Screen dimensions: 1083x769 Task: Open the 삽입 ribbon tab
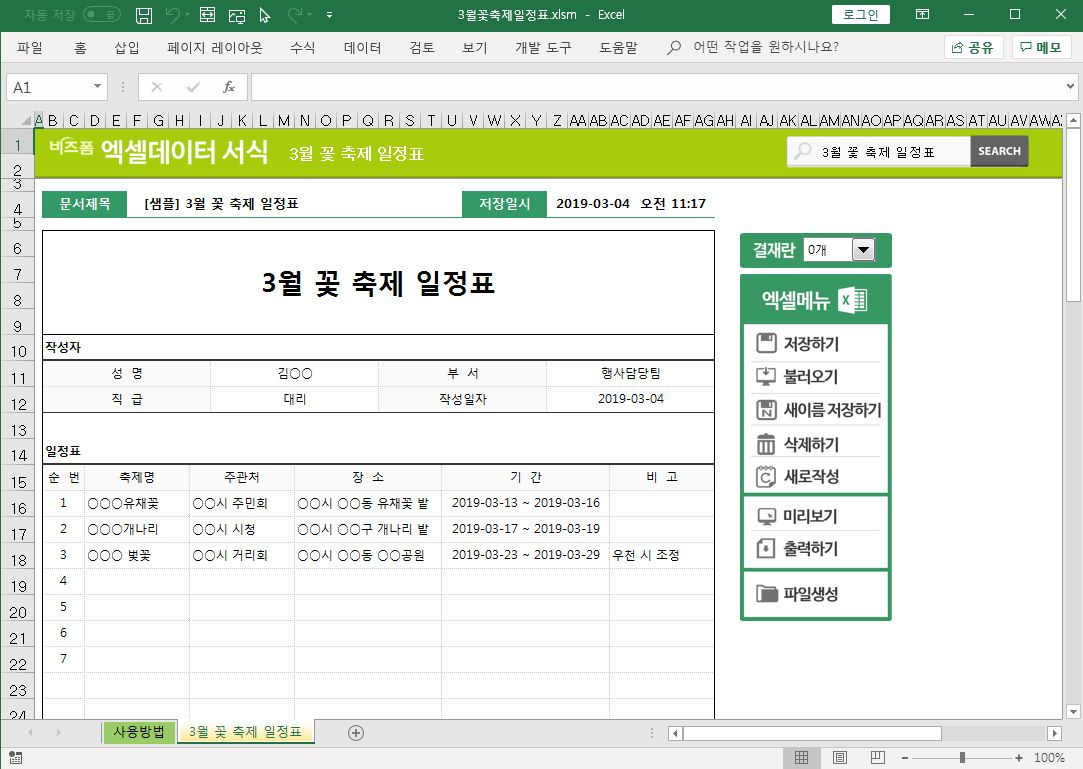coord(127,47)
